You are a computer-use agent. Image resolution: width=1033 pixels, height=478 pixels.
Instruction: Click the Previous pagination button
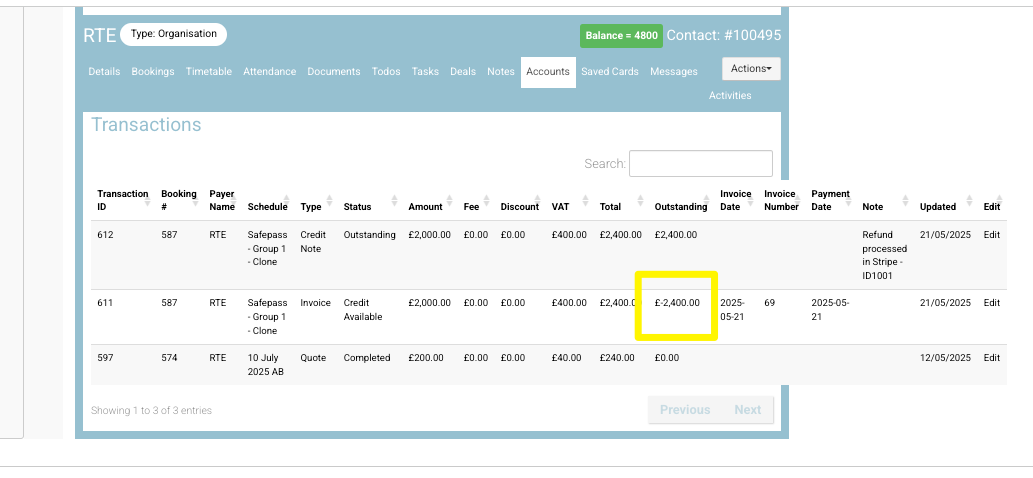[x=685, y=410]
